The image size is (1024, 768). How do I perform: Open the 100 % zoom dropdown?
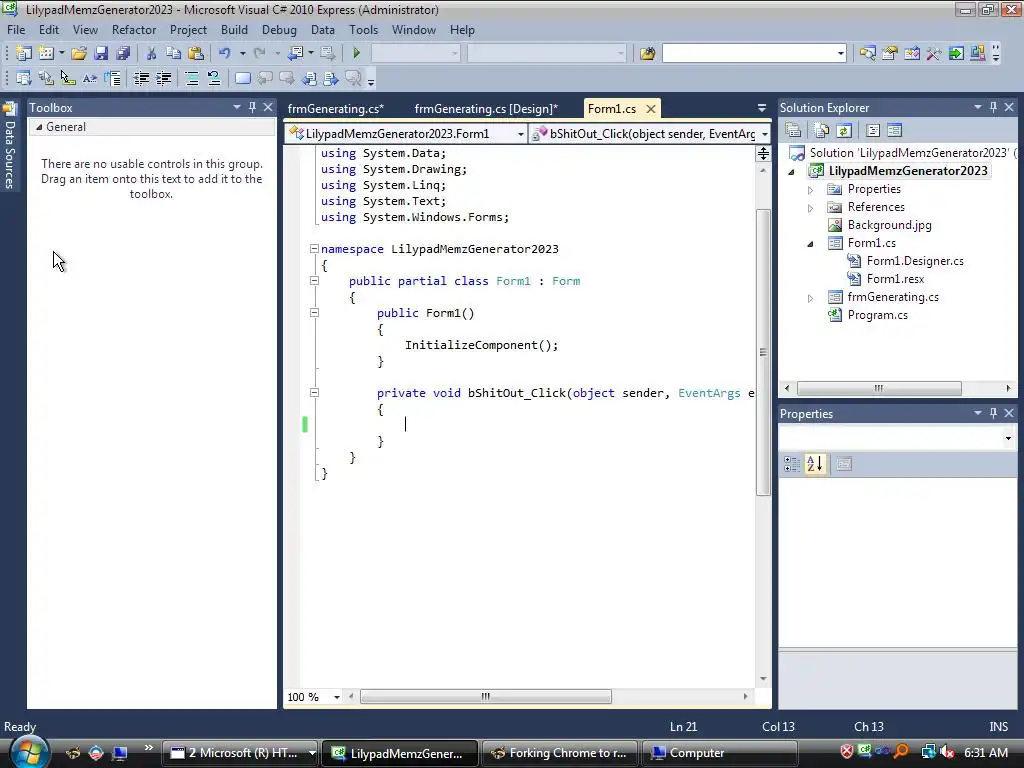(337, 697)
